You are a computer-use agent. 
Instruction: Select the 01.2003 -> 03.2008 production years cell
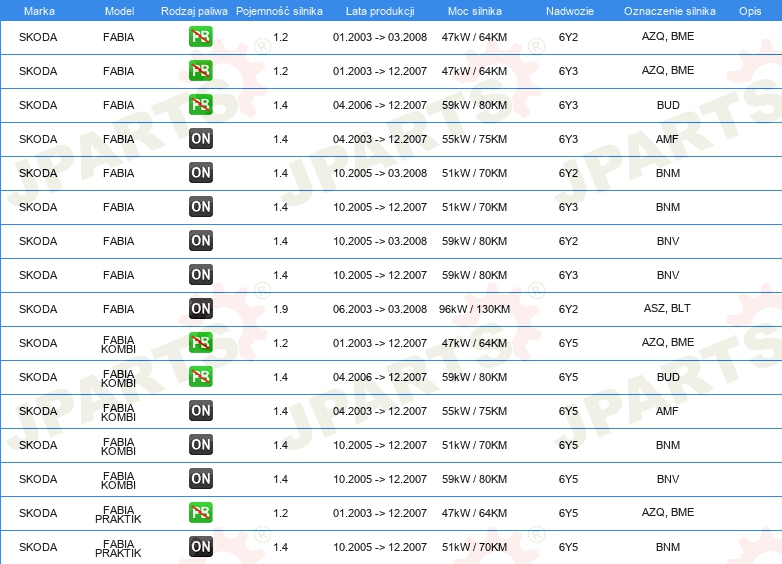pos(380,37)
